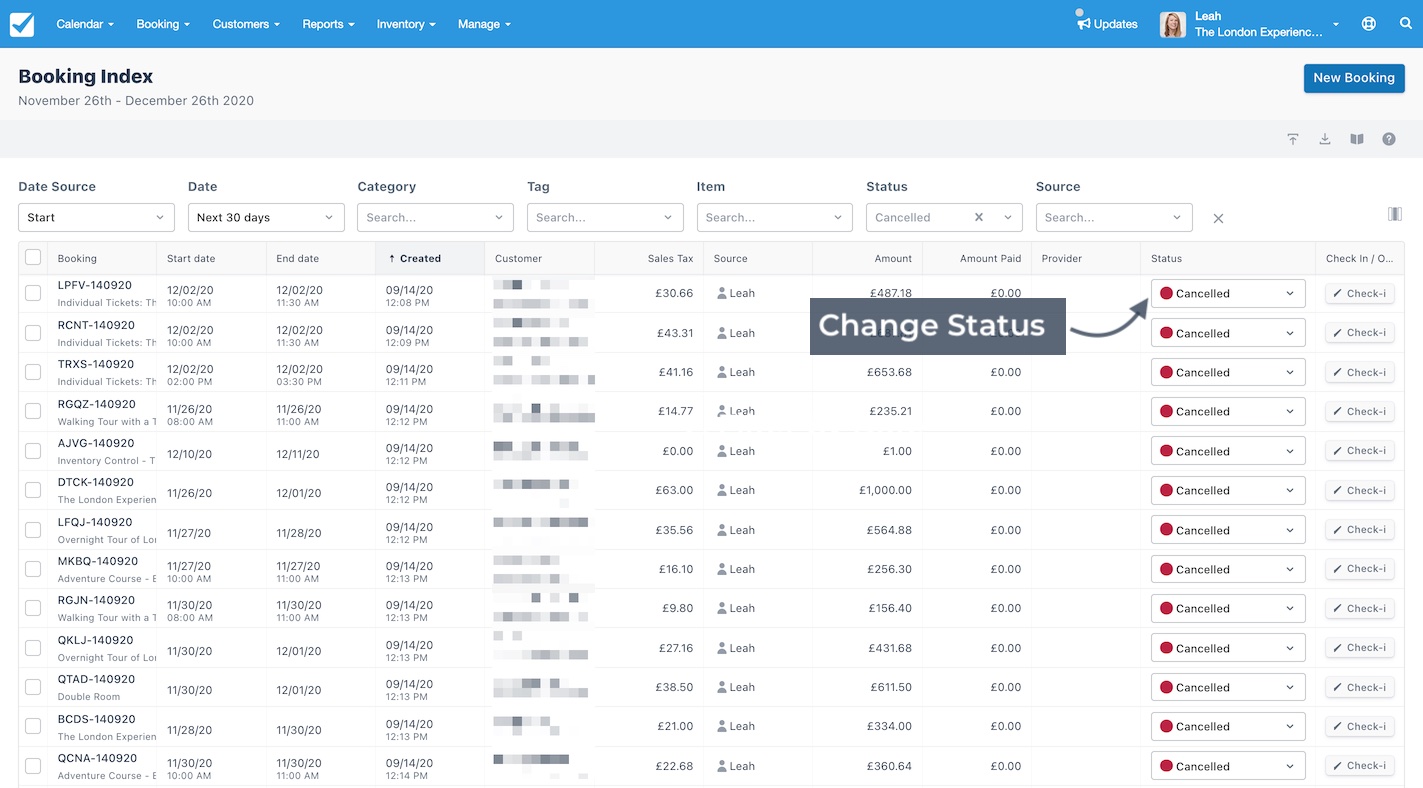The width and height of the screenshot is (1423, 788).
Task: Select the RCNT-140920 booking checkbox
Action: pyautogui.click(x=33, y=332)
